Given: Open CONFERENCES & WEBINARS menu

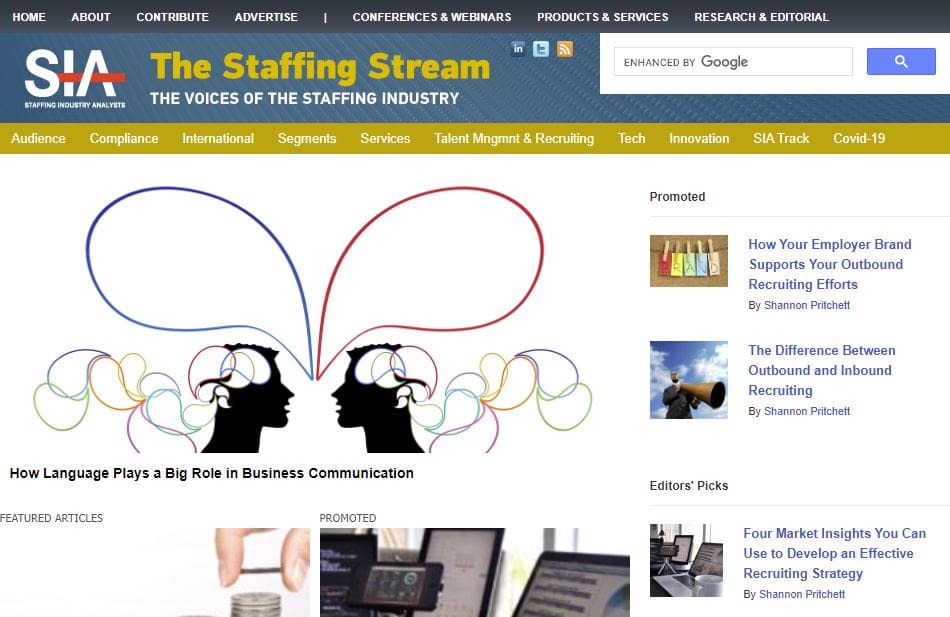Looking at the screenshot, I should click(432, 17).
